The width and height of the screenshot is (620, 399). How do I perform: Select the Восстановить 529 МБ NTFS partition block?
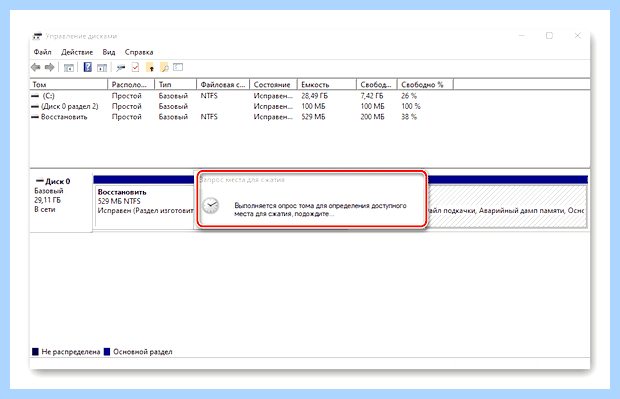click(145, 206)
